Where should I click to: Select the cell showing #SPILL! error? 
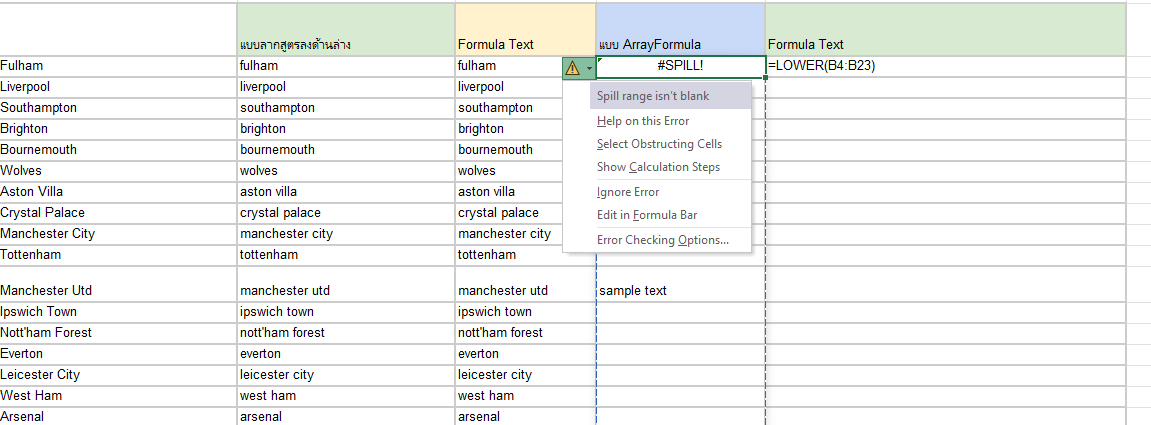(x=680, y=66)
